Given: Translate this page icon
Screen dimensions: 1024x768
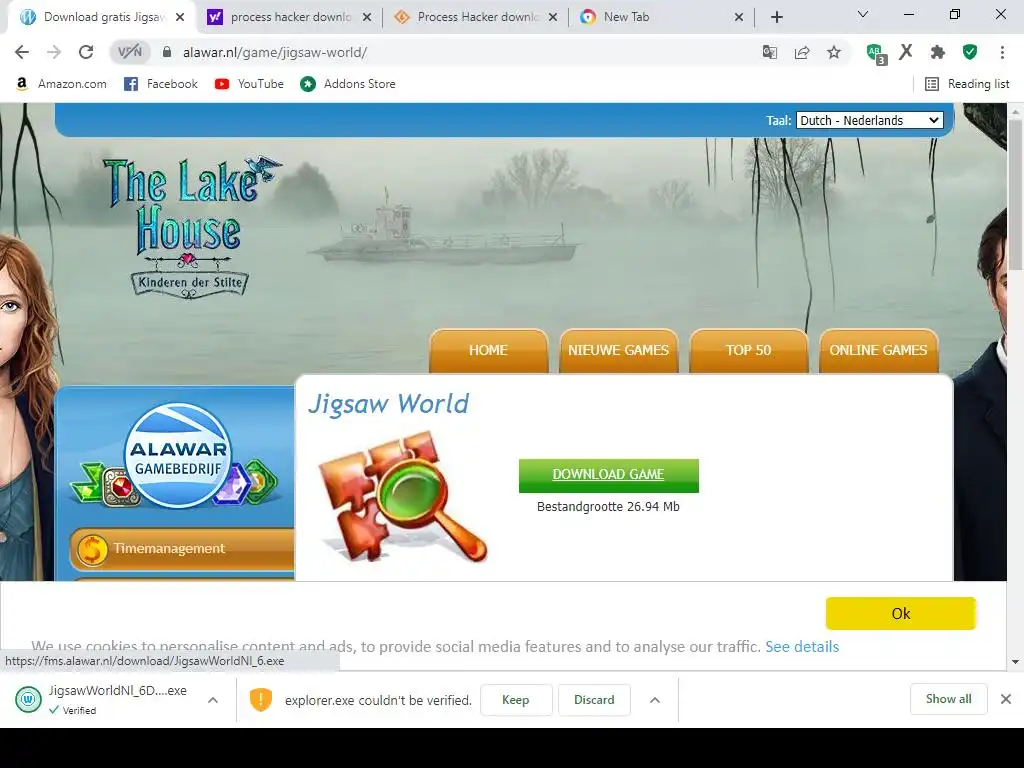Looking at the screenshot, I should coord(770,52).
